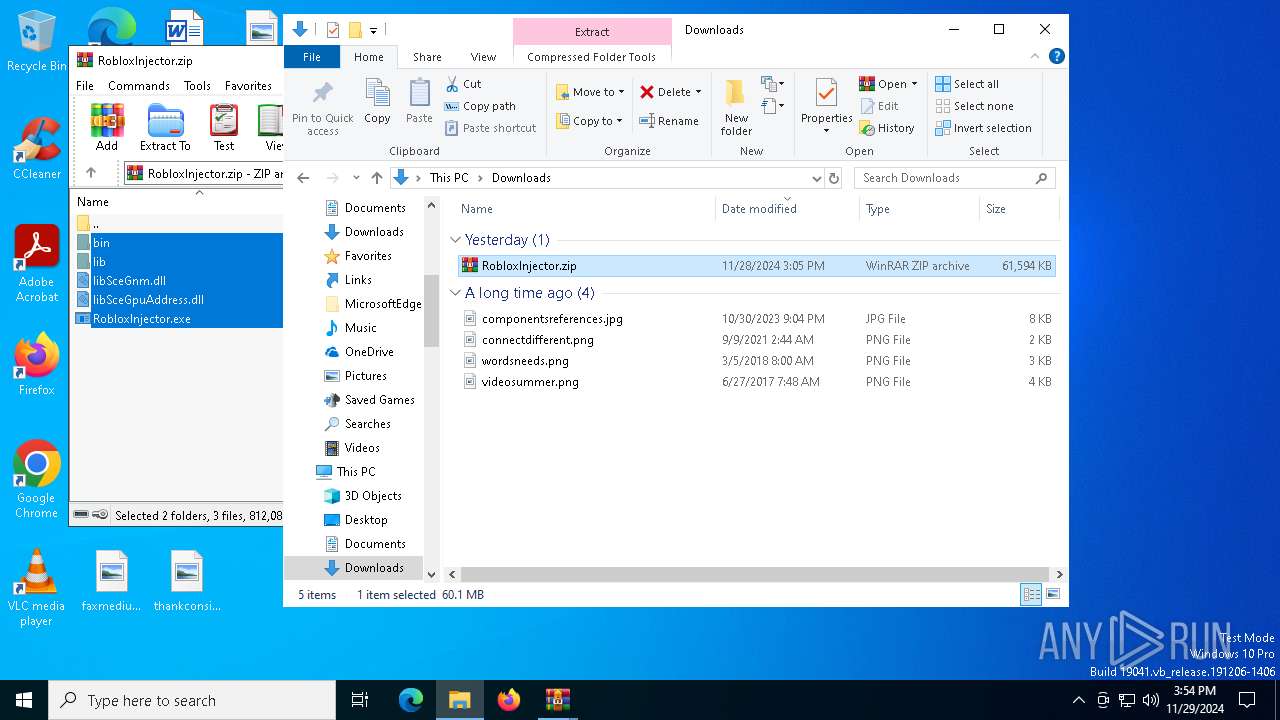Screen dimensions: 1280x720
Task: Create a New folder from ribbon
Action: [736, 107]
